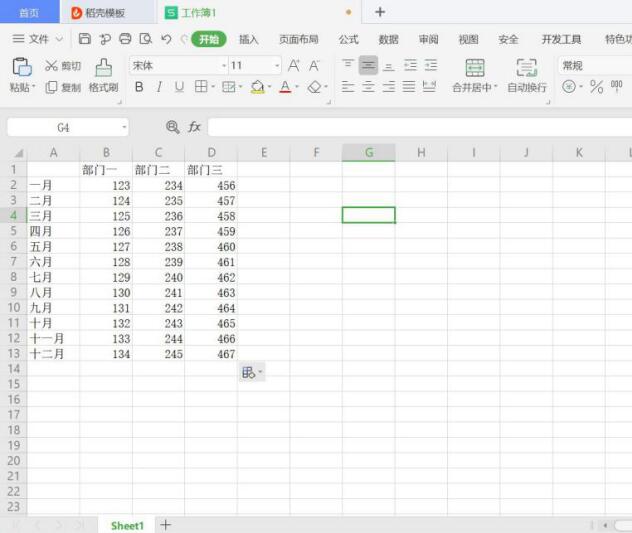This screenshot has width=632, height=533.
Task: Open the 插入 ribbon tab
Action: pyautogui.click(x=249, y=39)
